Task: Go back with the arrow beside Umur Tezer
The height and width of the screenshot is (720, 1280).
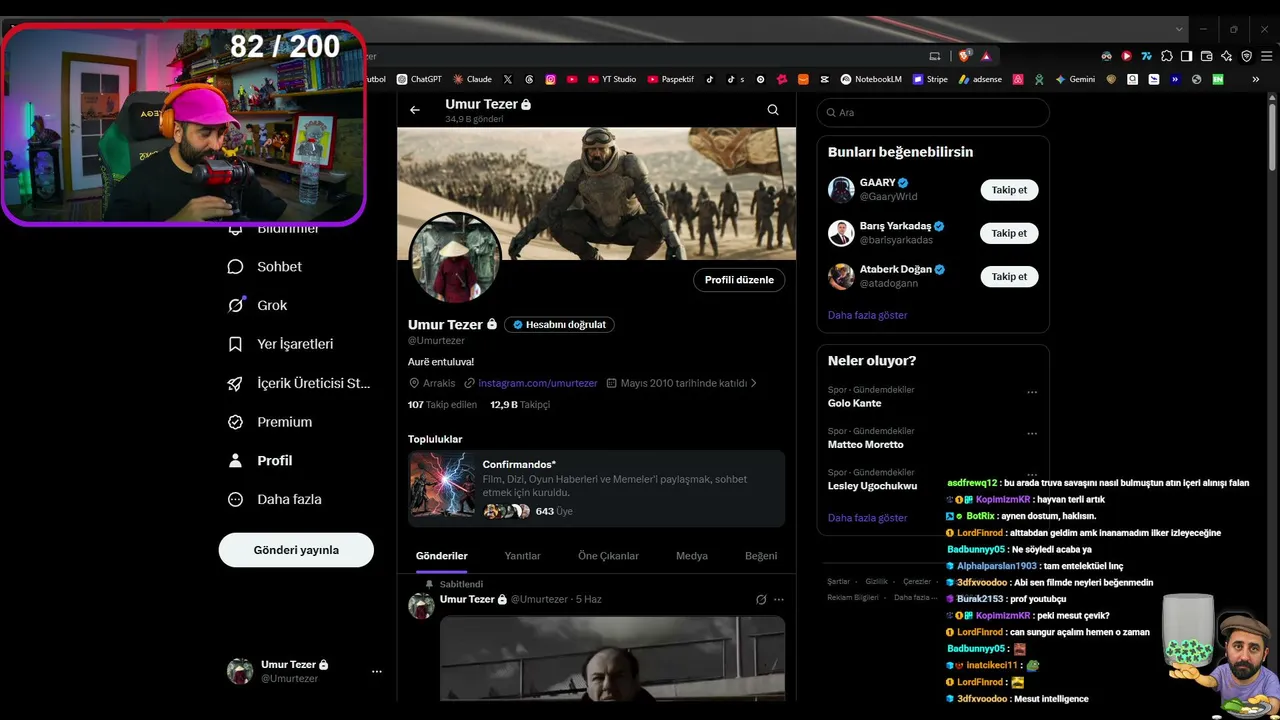Action: 415,110
